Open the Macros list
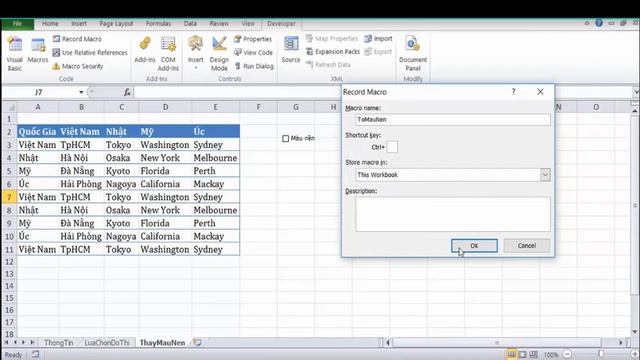Viewport: 640px width, 360px height. 38,51
